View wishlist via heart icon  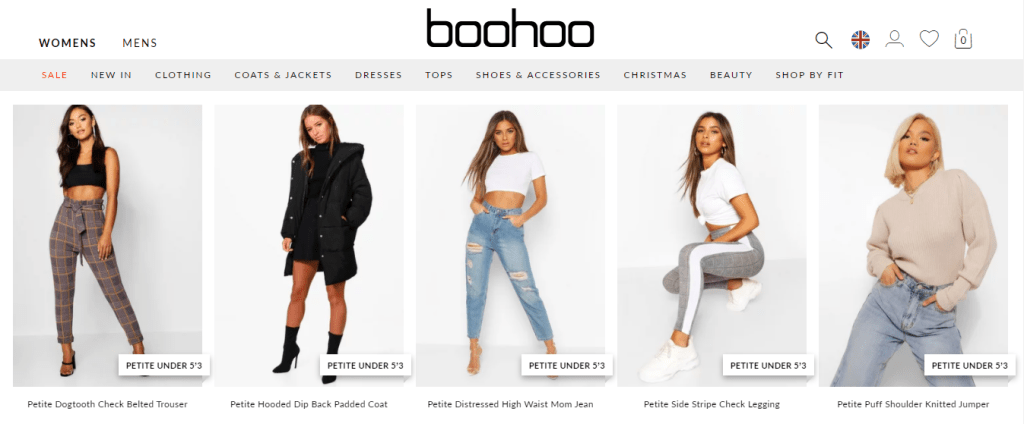[929, 39]
